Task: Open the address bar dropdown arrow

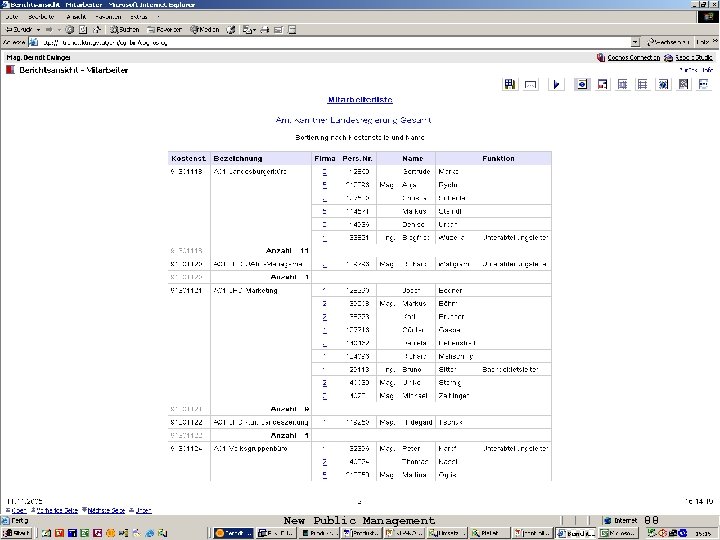Action: coord(635,42)
